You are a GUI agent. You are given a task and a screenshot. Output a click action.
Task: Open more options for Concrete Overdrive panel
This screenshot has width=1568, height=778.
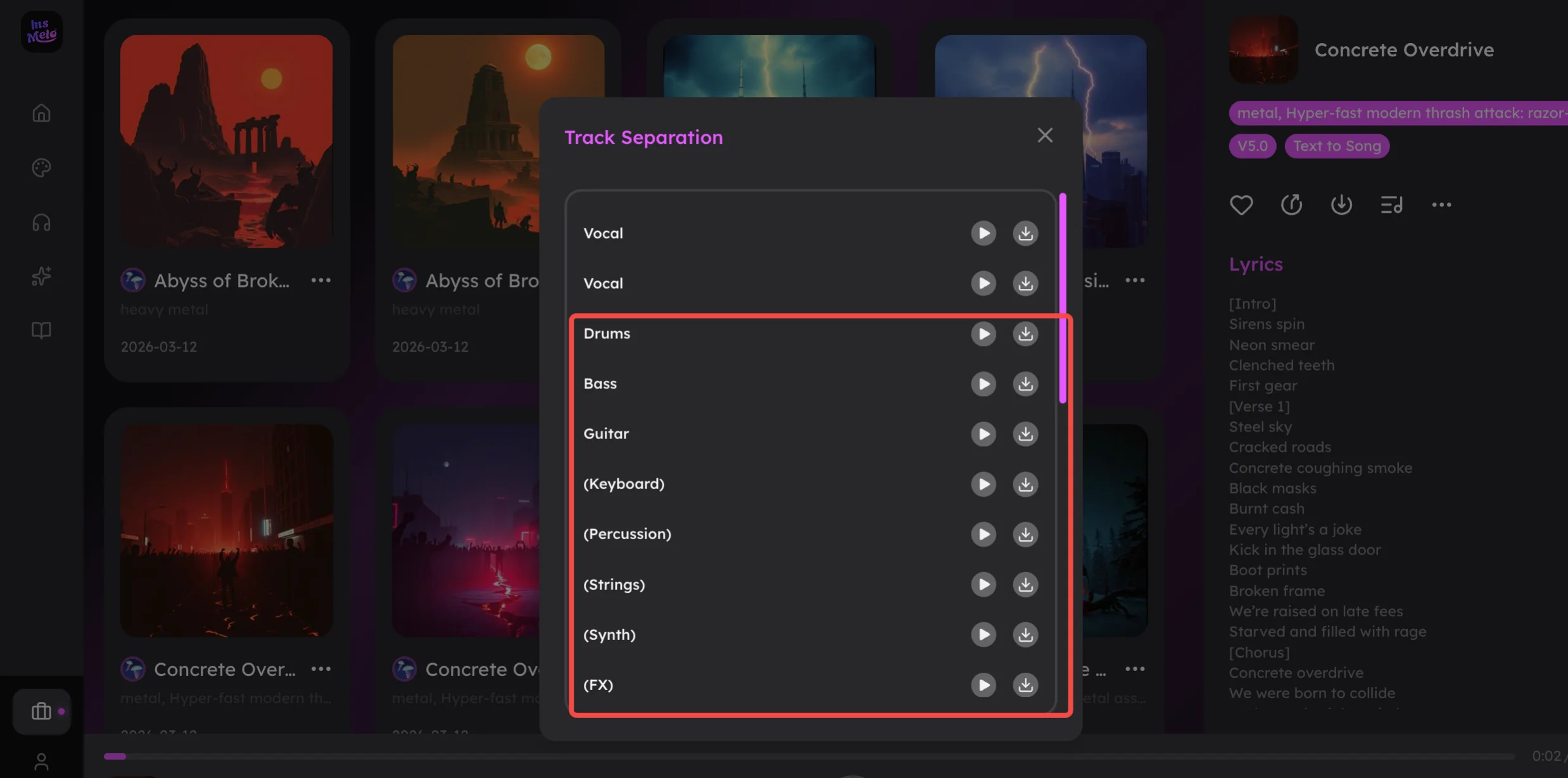pos(1441,205)
